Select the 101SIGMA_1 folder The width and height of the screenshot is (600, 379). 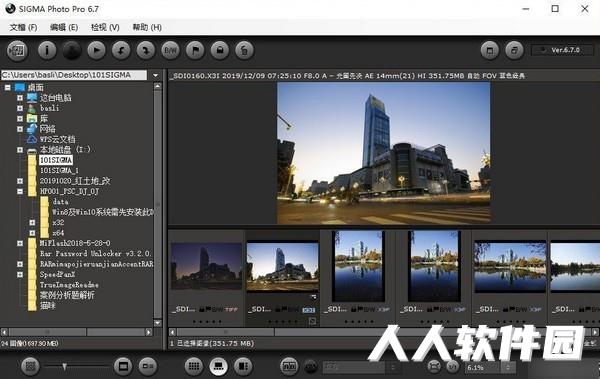pos(59,170)
